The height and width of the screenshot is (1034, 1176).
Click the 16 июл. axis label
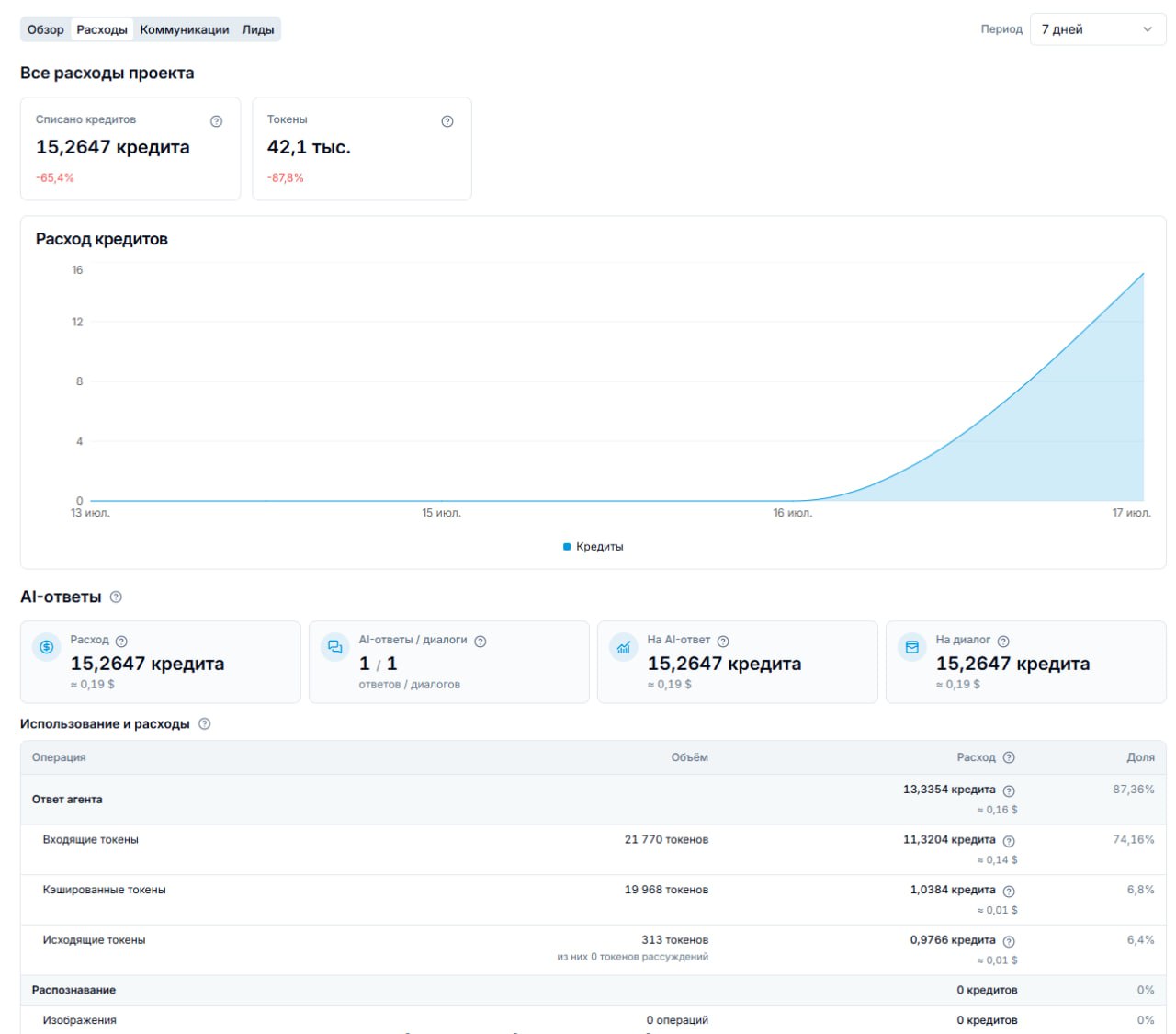click(x=793, y=513)
